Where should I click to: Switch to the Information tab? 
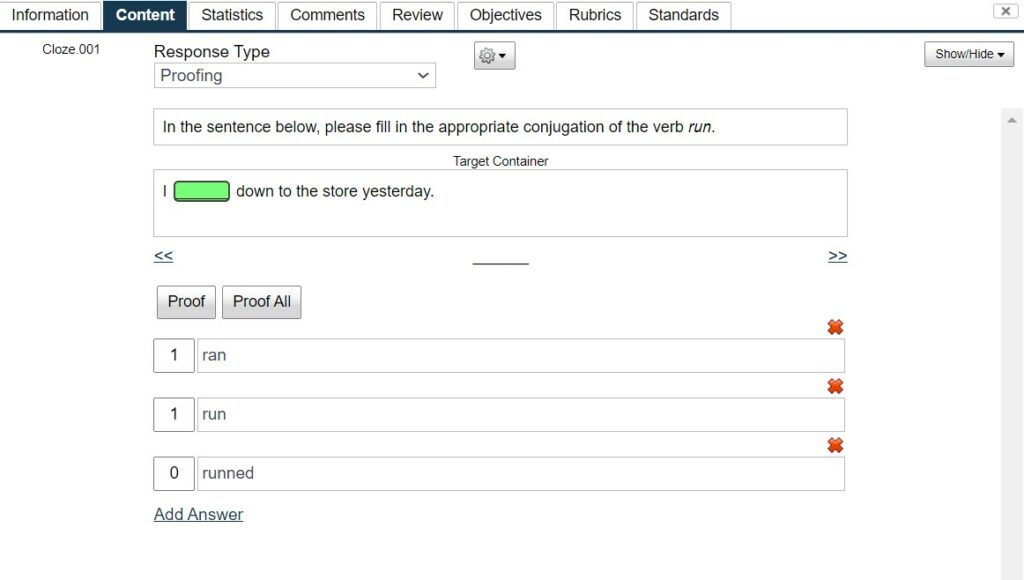(x=50, y=15)
